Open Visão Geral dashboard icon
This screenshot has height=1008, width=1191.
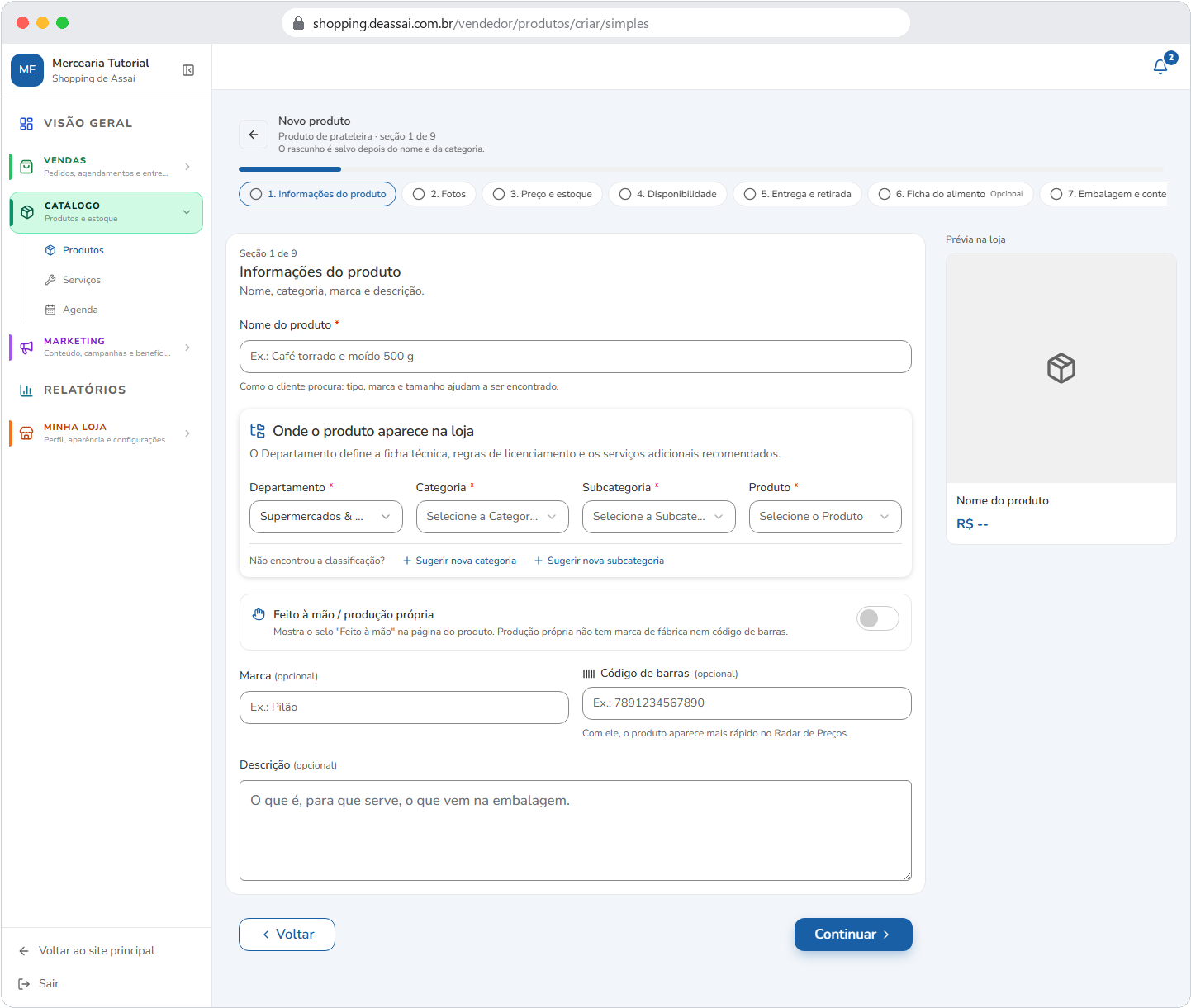coord(26,123)
